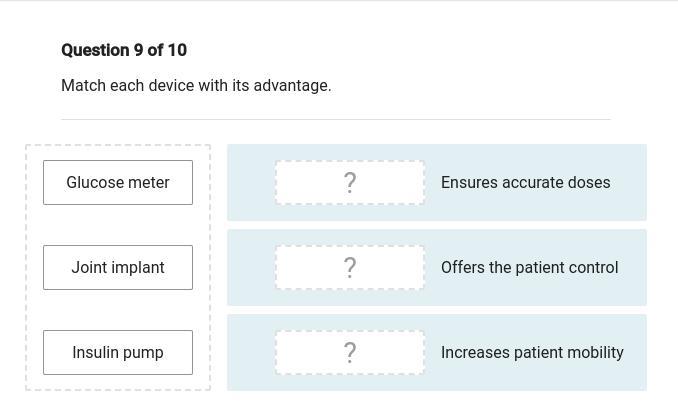Click the Increases patient mobility label
Image resolution: width=678 pixels, height=412 pixels.
point(532,352)
